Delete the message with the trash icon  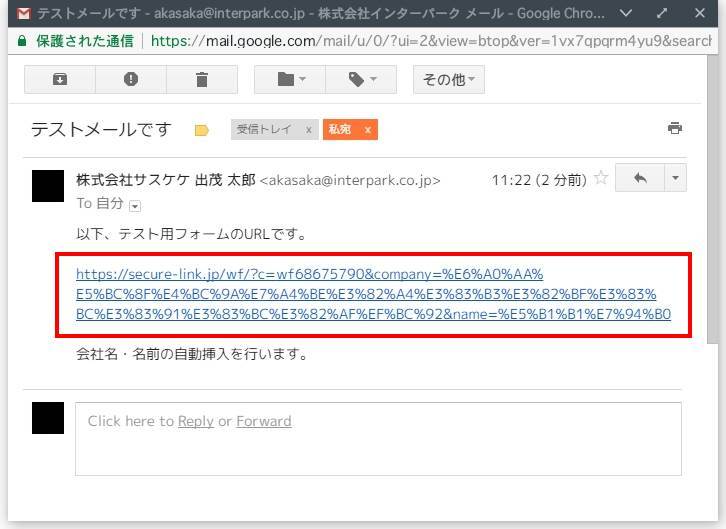tap(202, 79)
